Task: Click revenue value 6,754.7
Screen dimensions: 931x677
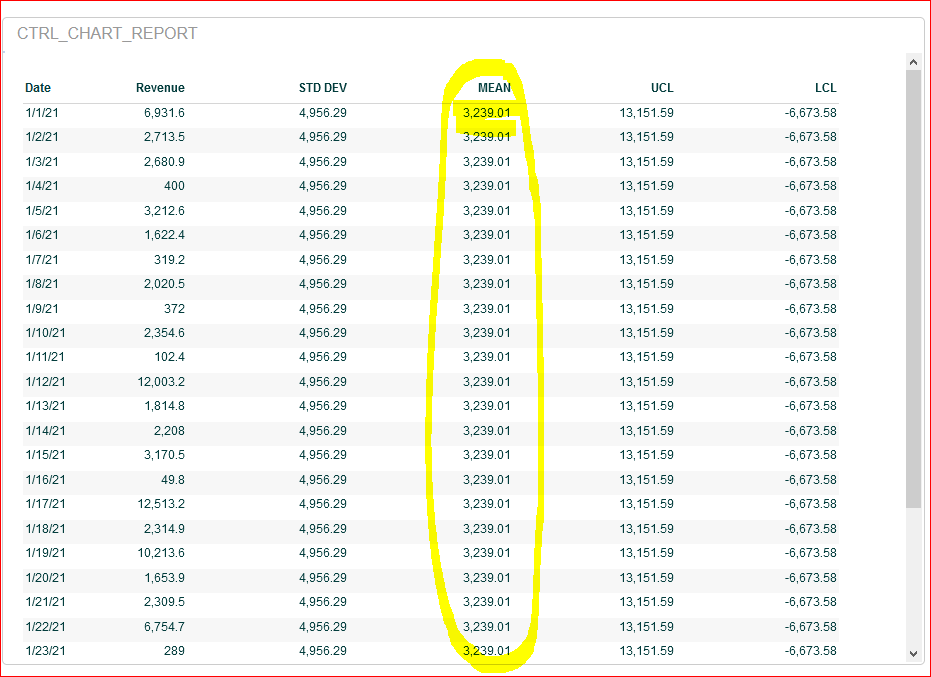Action: [x=164, y=627]
